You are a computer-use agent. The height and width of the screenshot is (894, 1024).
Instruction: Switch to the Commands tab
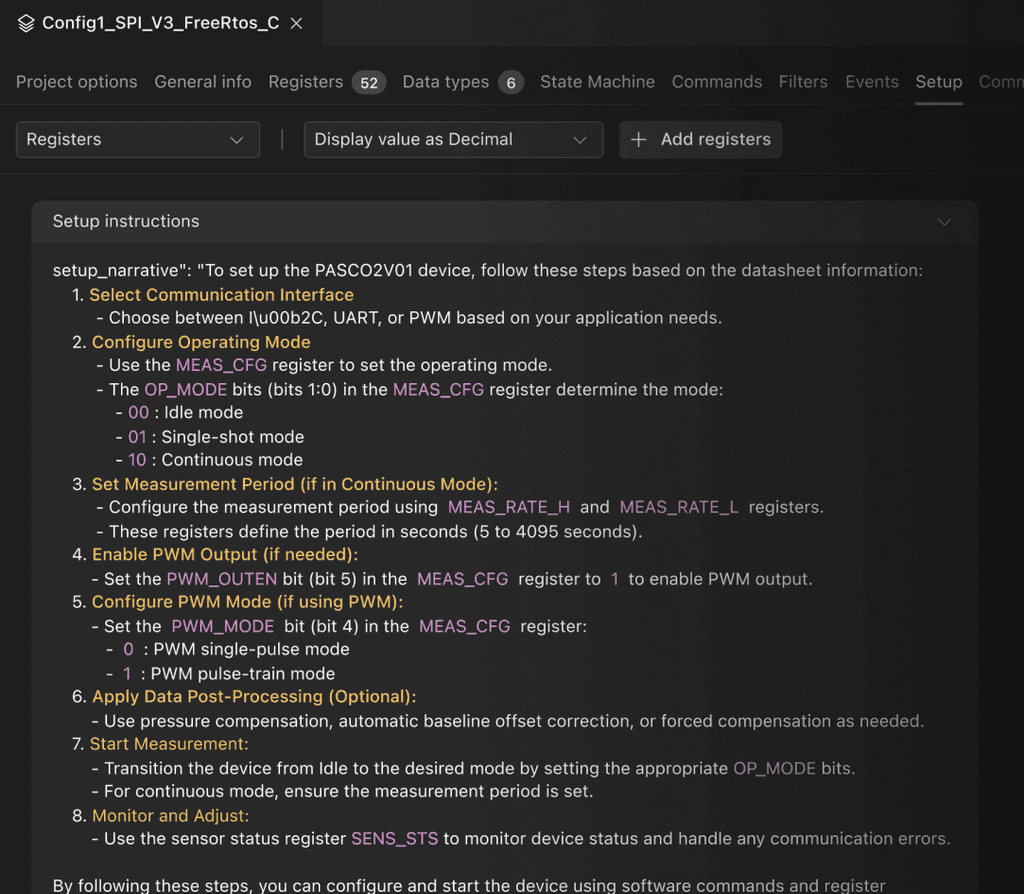(716, 82)
